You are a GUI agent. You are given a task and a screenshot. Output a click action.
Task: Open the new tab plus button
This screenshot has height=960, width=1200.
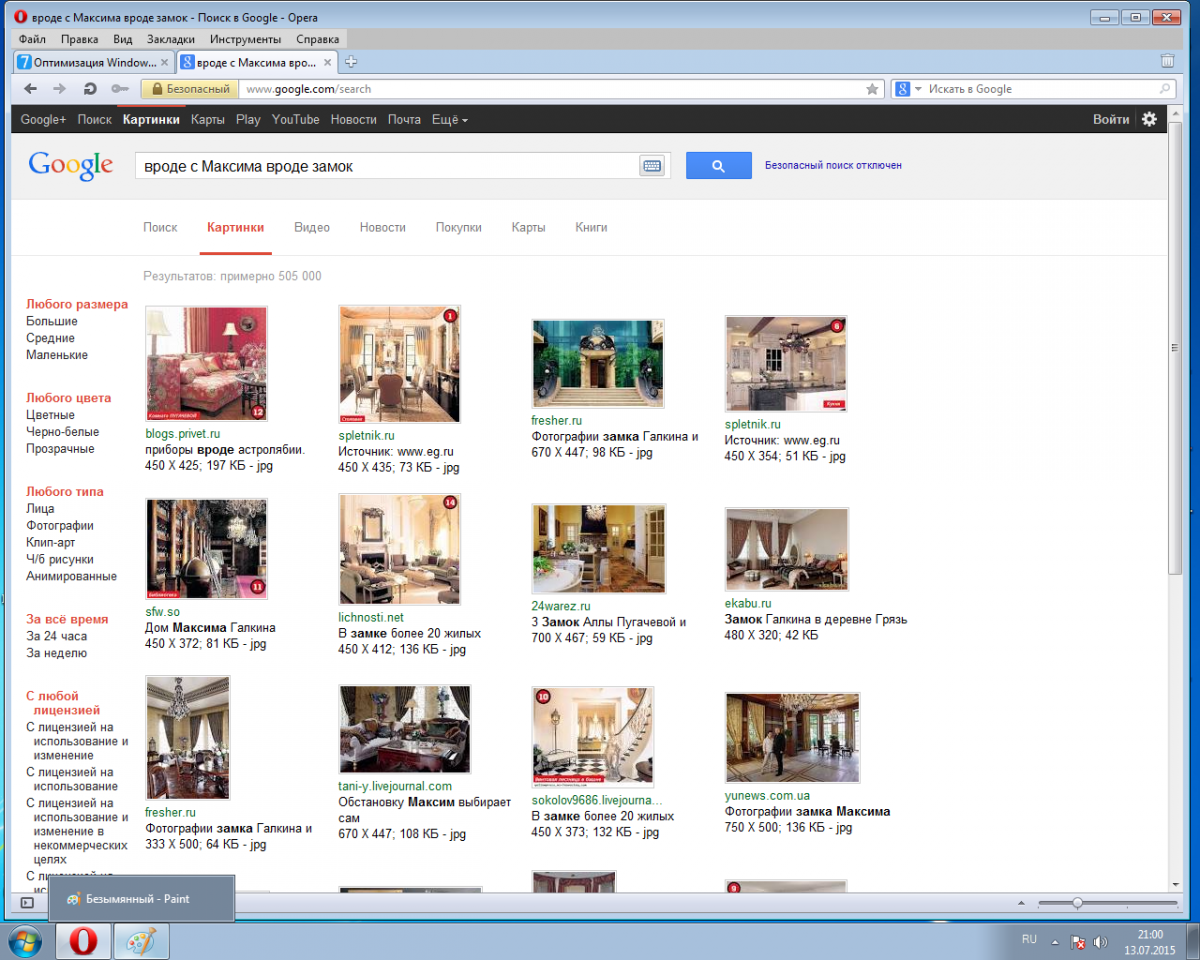351,62
